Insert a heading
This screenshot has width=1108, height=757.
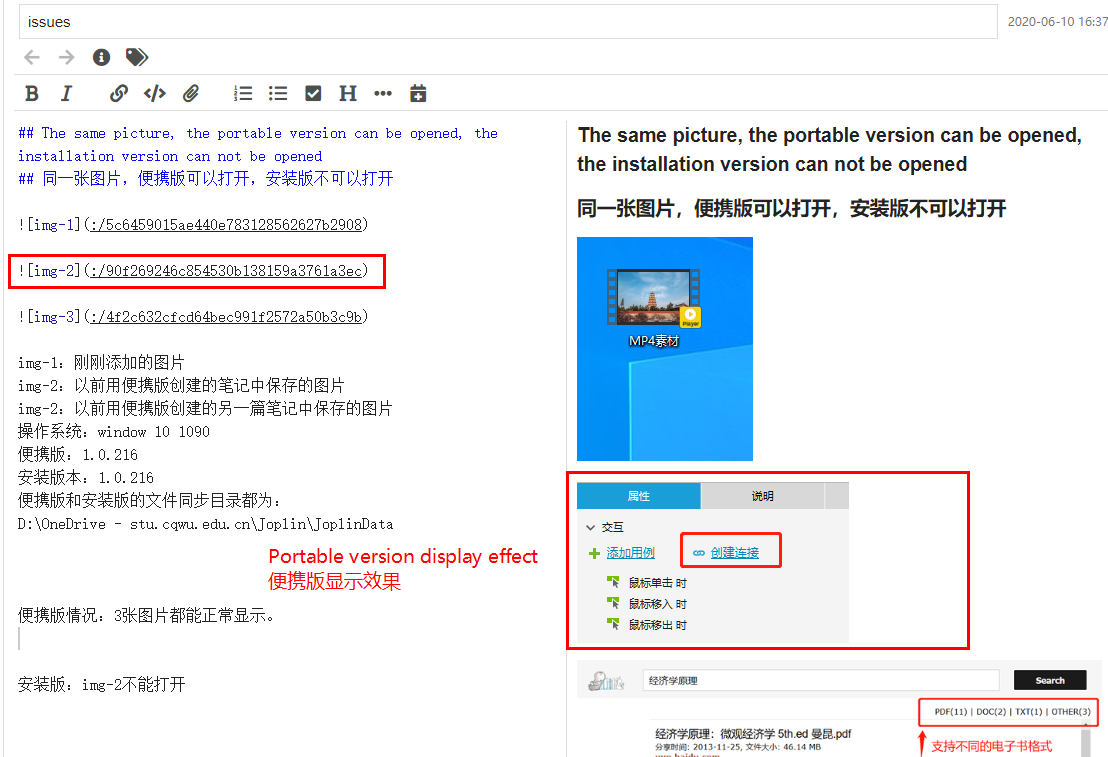click(x=347, y=92)
